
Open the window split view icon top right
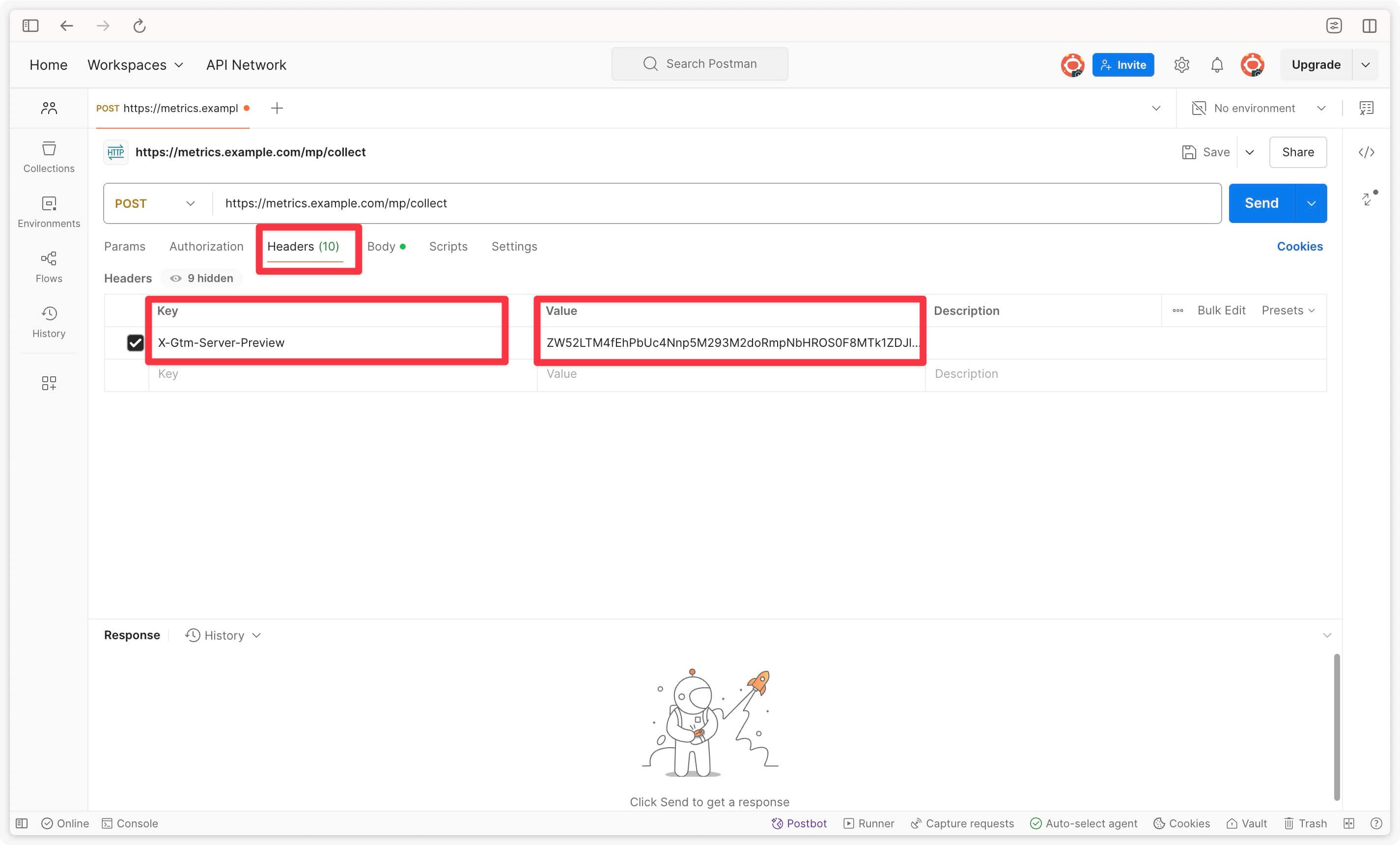[x=1370, y=26]
